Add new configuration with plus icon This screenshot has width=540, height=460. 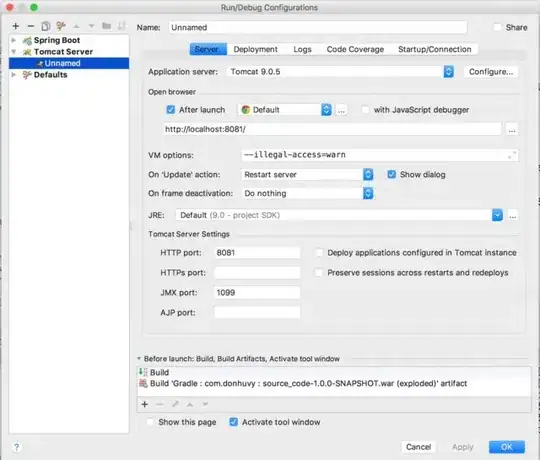(x=15, y=26)
